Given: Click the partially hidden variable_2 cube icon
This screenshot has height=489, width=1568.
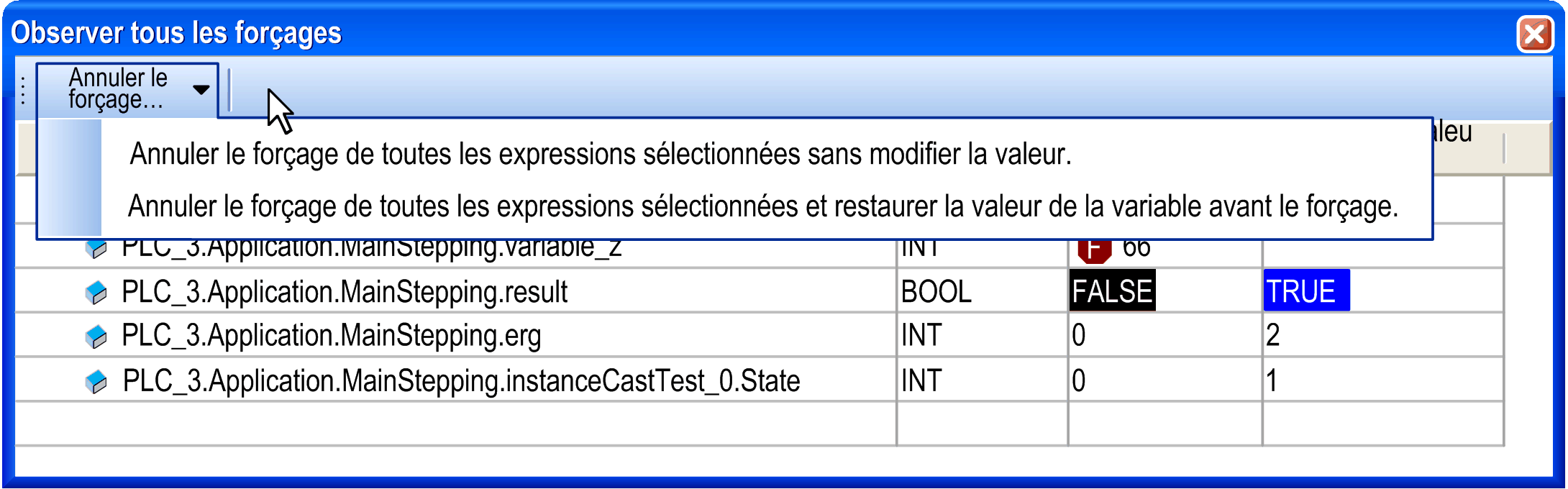Looking at the screenshot, I should coord(96,249).
